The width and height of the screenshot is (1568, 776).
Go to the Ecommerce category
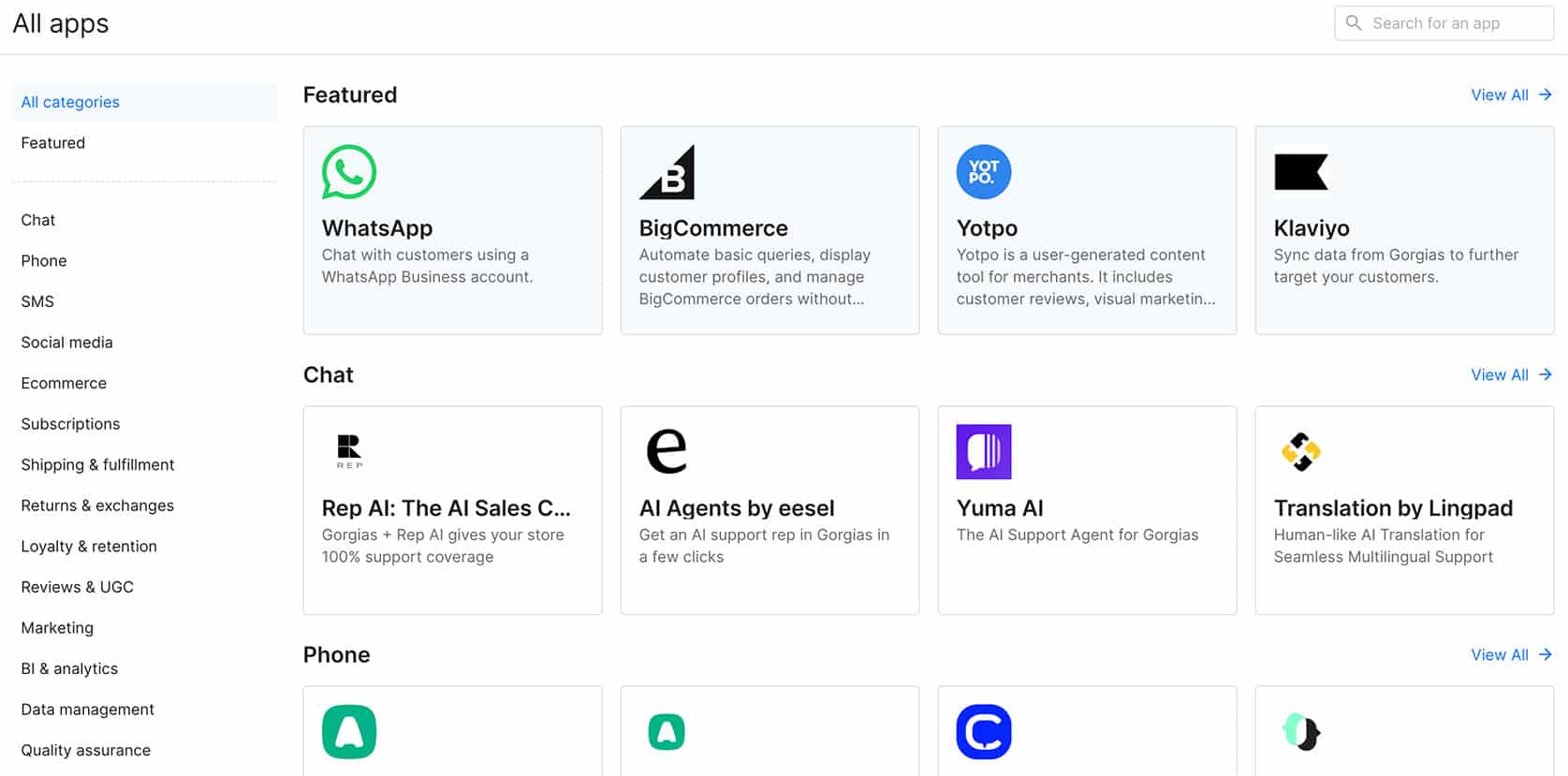(64, 383)
